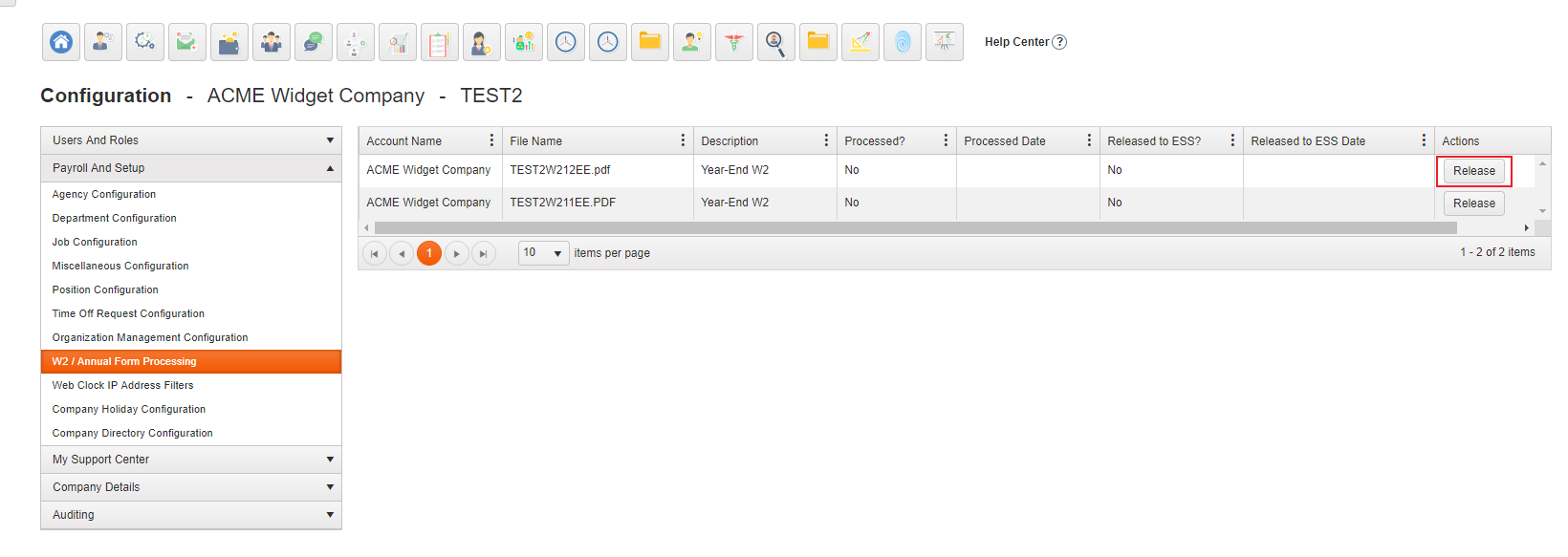Viewport: 1568px width, 557px height.
Task: Open Released to ESS? column options menu
Action: [x=1232, y=140]
